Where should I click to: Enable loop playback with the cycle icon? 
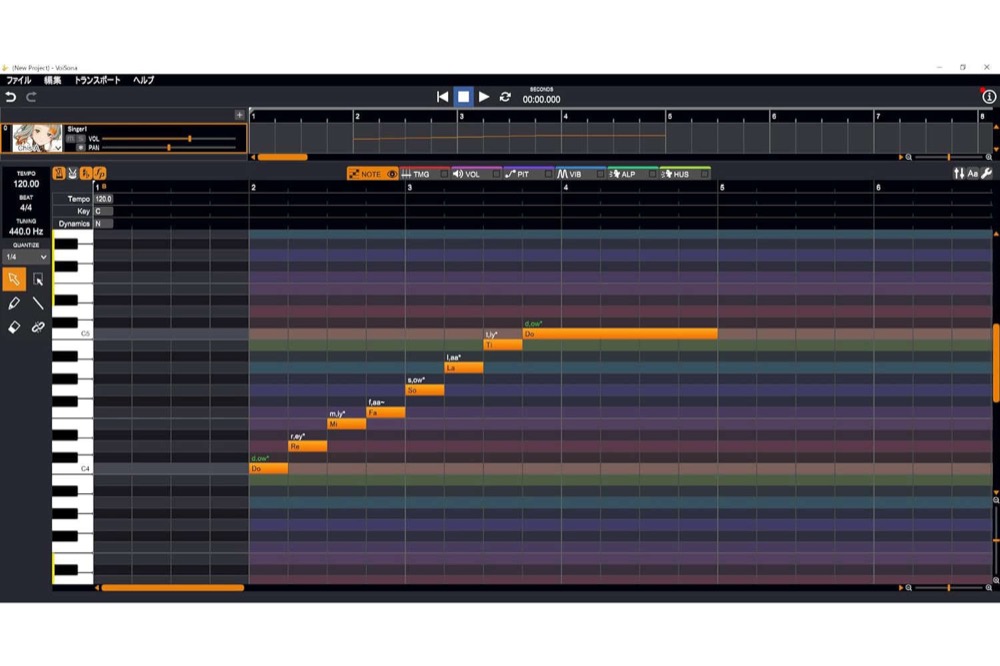pos(505,97)
